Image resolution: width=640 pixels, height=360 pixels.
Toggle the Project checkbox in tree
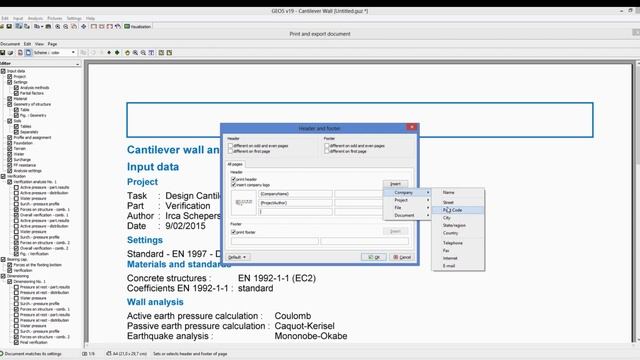tap(10, 76)
